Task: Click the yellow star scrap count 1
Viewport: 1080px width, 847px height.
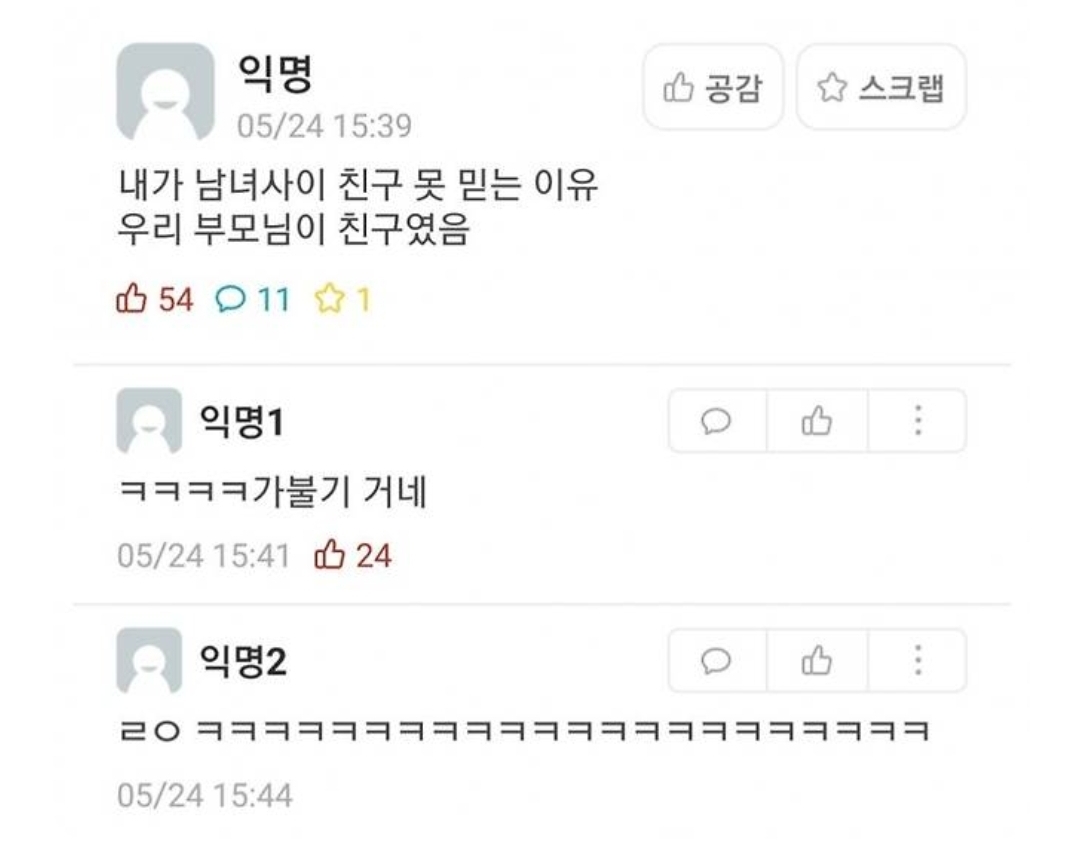Action: [343, 300]
